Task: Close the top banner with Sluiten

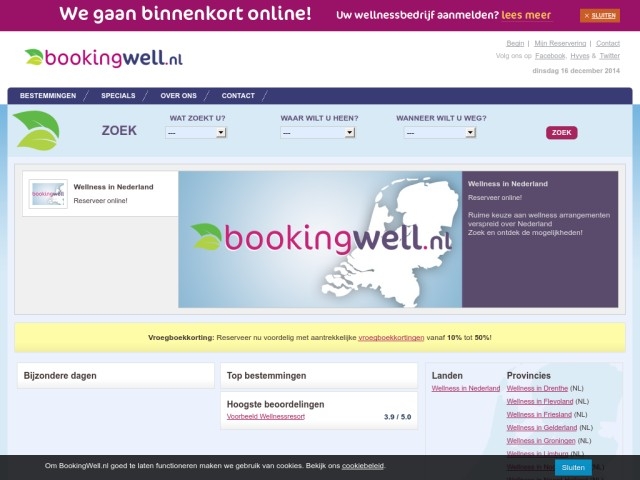Action: pos(600,16)
